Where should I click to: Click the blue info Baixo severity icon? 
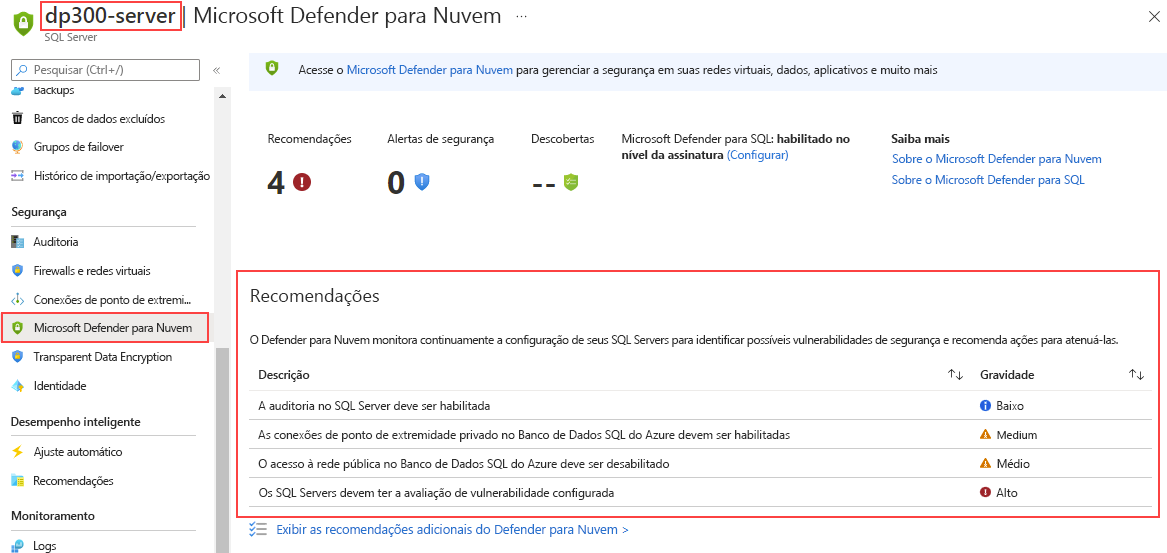point(985,406)
